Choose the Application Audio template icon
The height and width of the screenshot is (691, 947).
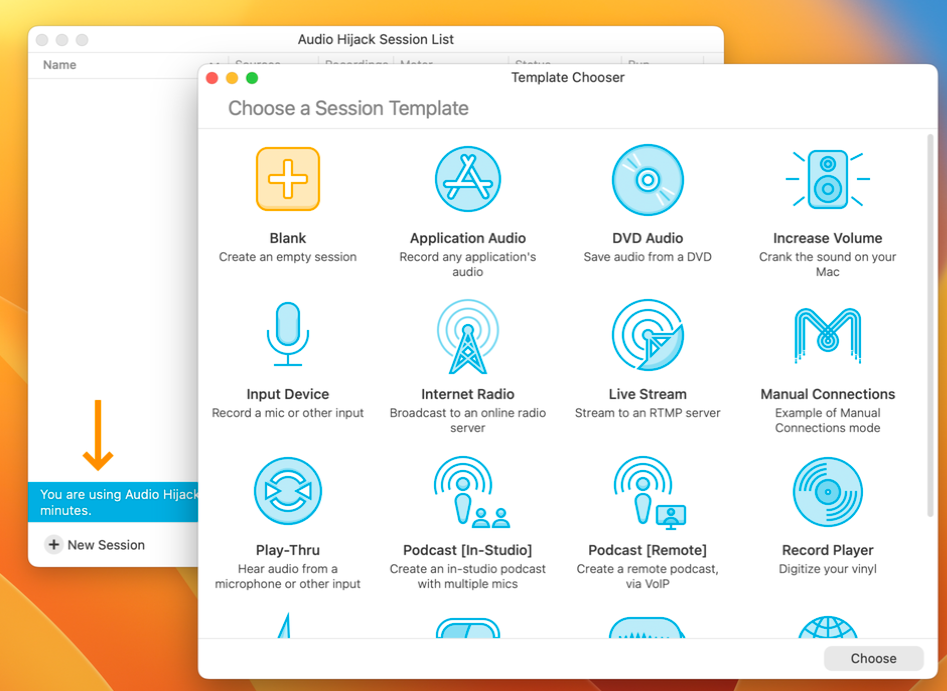[467, 179]
